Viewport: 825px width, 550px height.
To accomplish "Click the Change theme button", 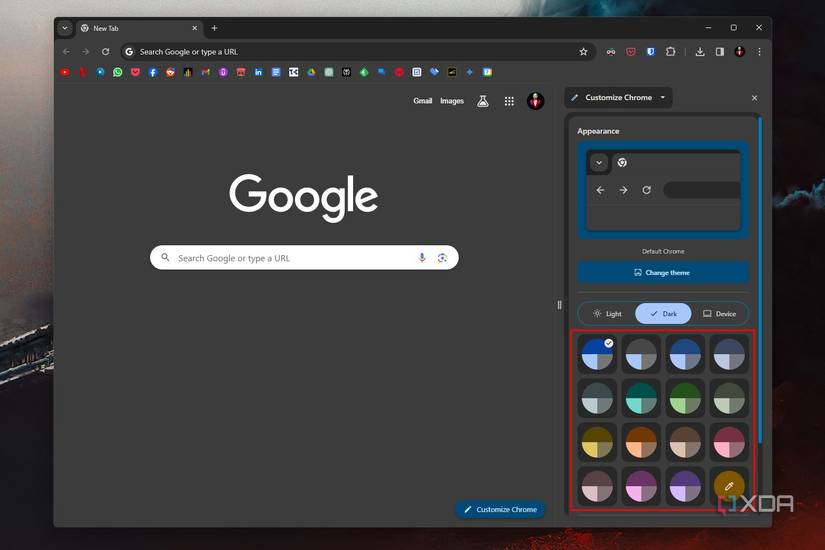I will pyautogui.click(x=662, y=272).
